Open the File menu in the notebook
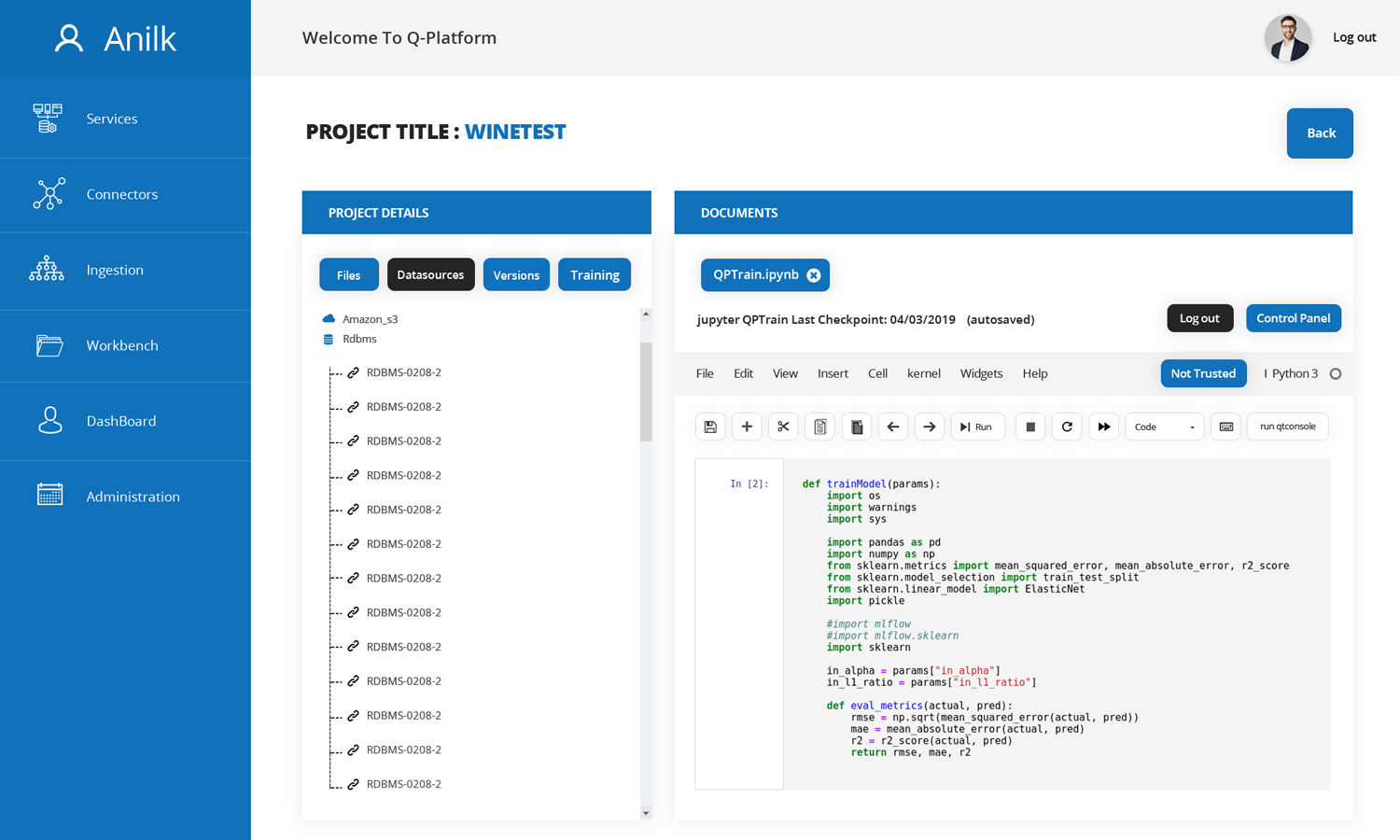The height and width of the screenshot is (840, 1400). coord(705,373)
